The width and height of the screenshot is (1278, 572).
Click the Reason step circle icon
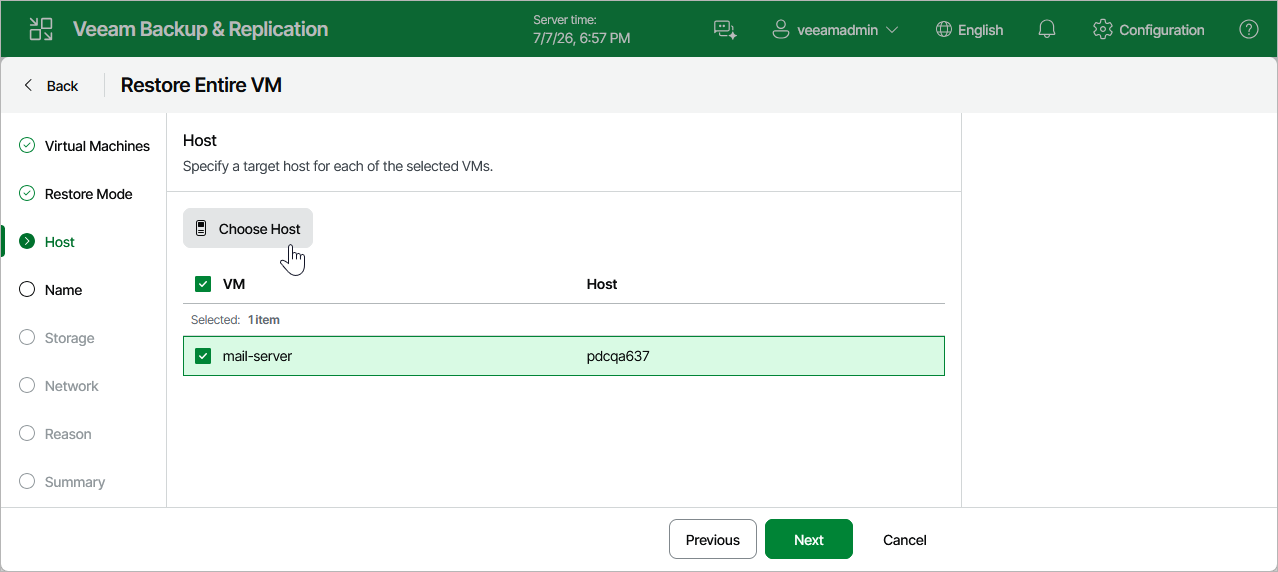[x=27, y=433]
